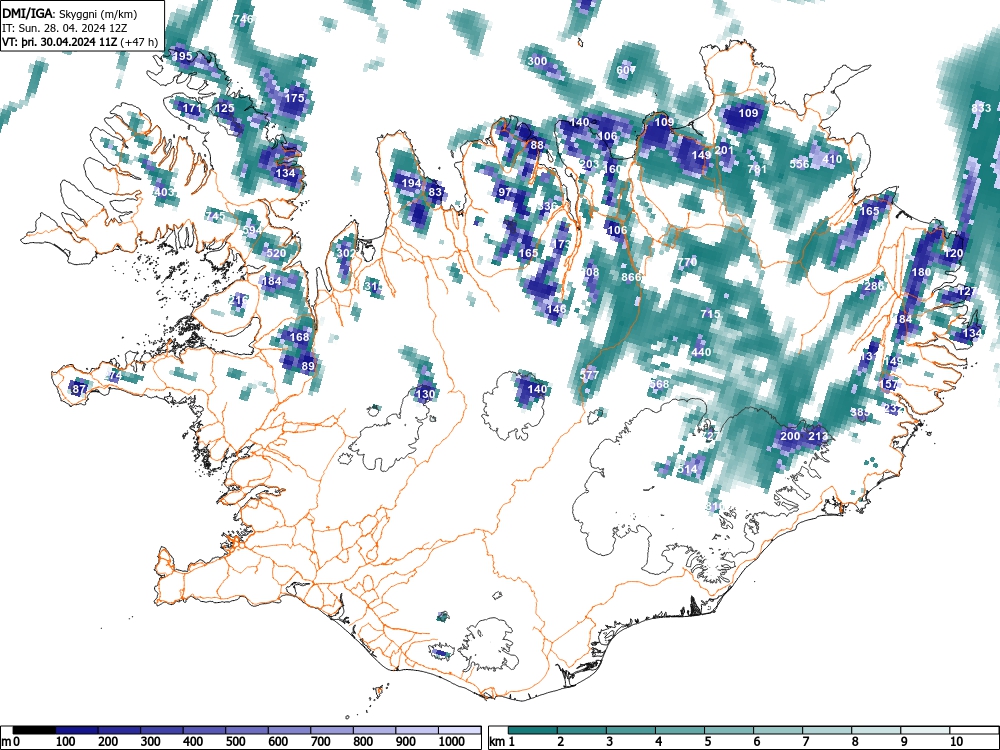The image size is (1000, 750).
Task: Pick the dark teal swatch between km 1 and 2
Action: (533, 730)
